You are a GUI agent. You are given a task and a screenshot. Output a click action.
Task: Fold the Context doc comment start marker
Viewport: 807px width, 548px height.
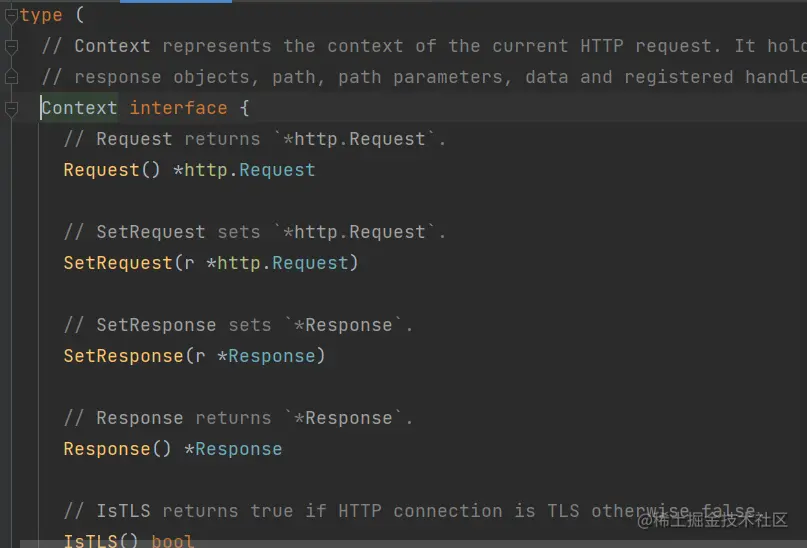[x=11, y=46]
